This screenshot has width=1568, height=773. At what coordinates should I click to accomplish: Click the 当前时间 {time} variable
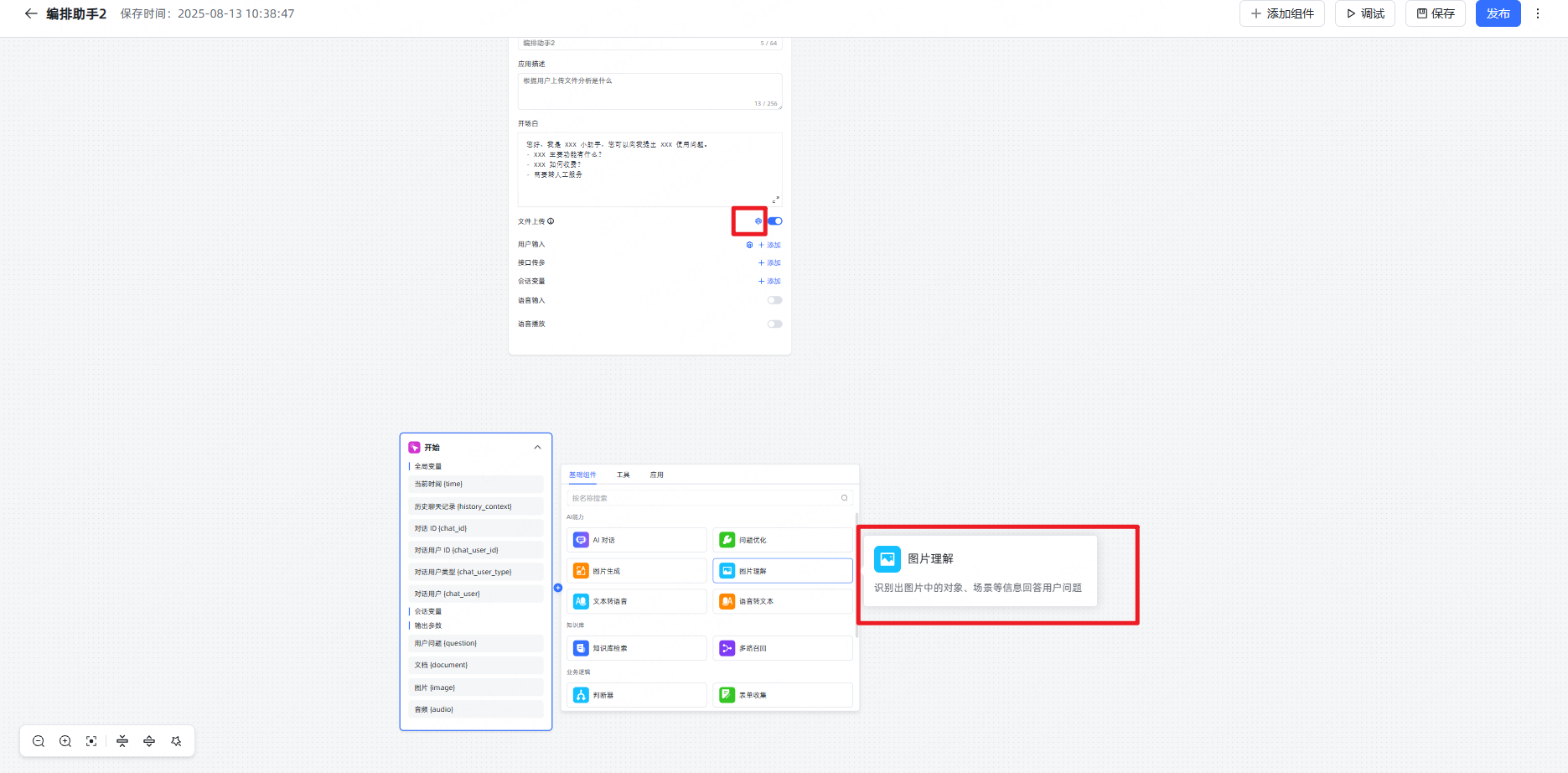click(476, 485)
